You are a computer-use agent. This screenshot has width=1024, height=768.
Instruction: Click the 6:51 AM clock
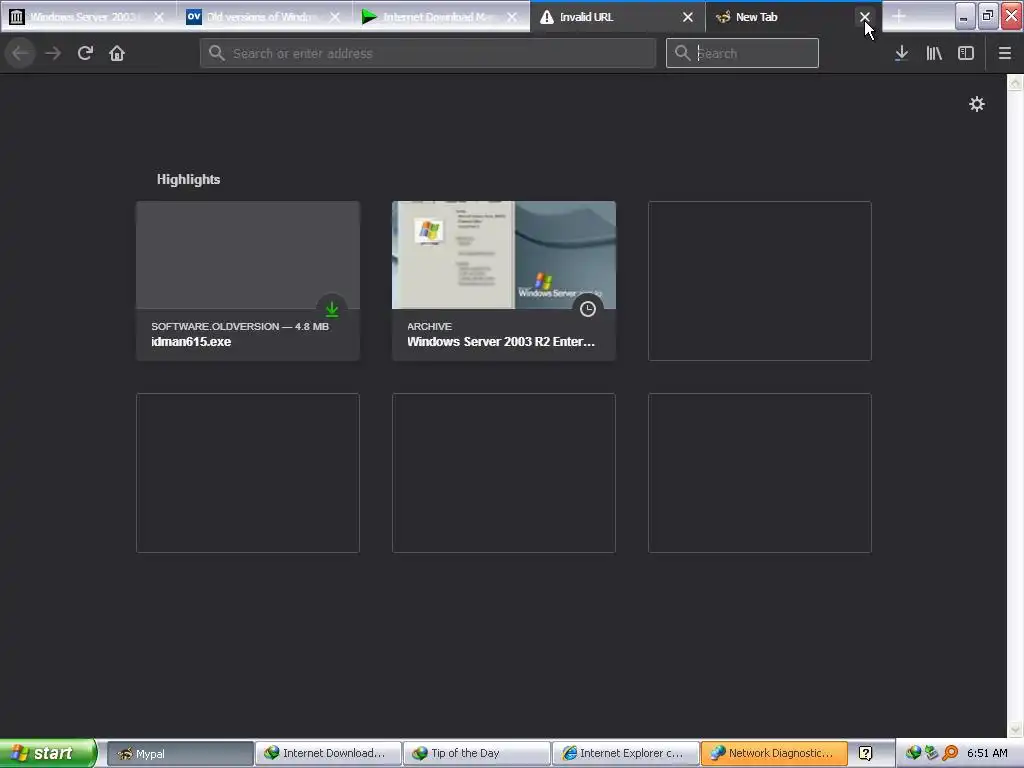987,753
